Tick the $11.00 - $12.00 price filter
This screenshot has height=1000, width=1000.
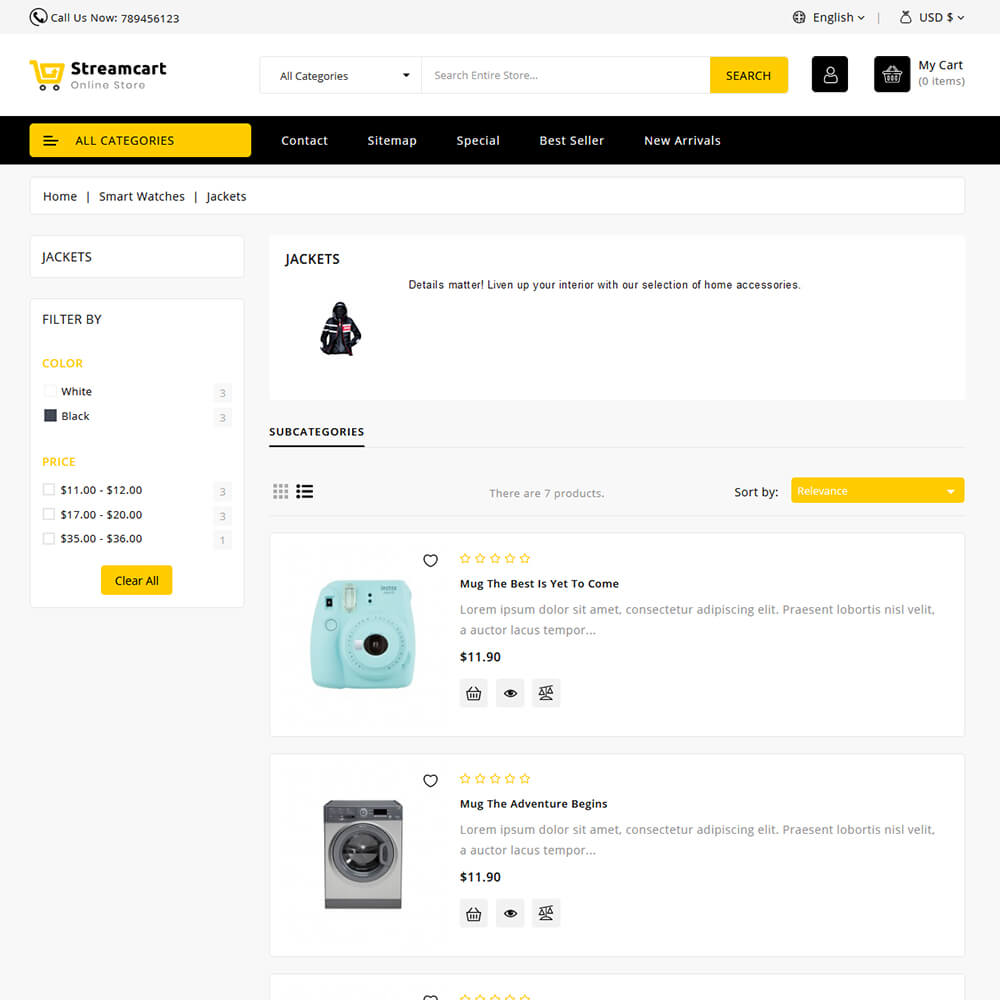(x=48, y=489)
